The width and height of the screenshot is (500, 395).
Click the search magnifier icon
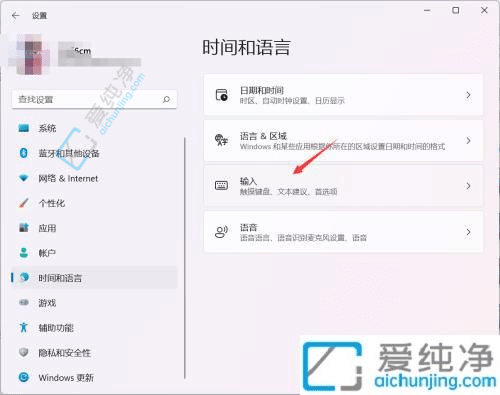[166, 99]
